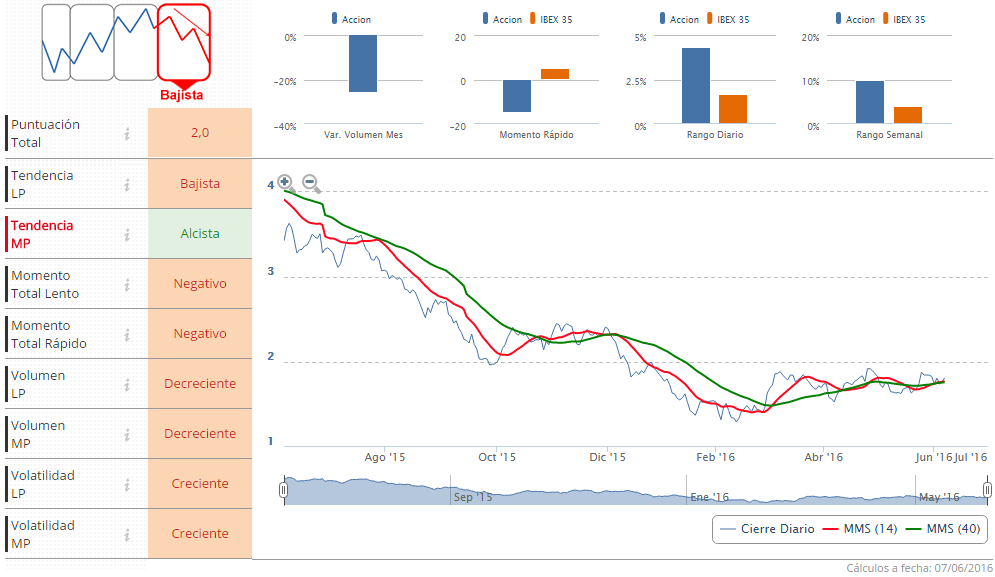
Task: Select the Volatilidad LP row label
Action: coord(43,484)
